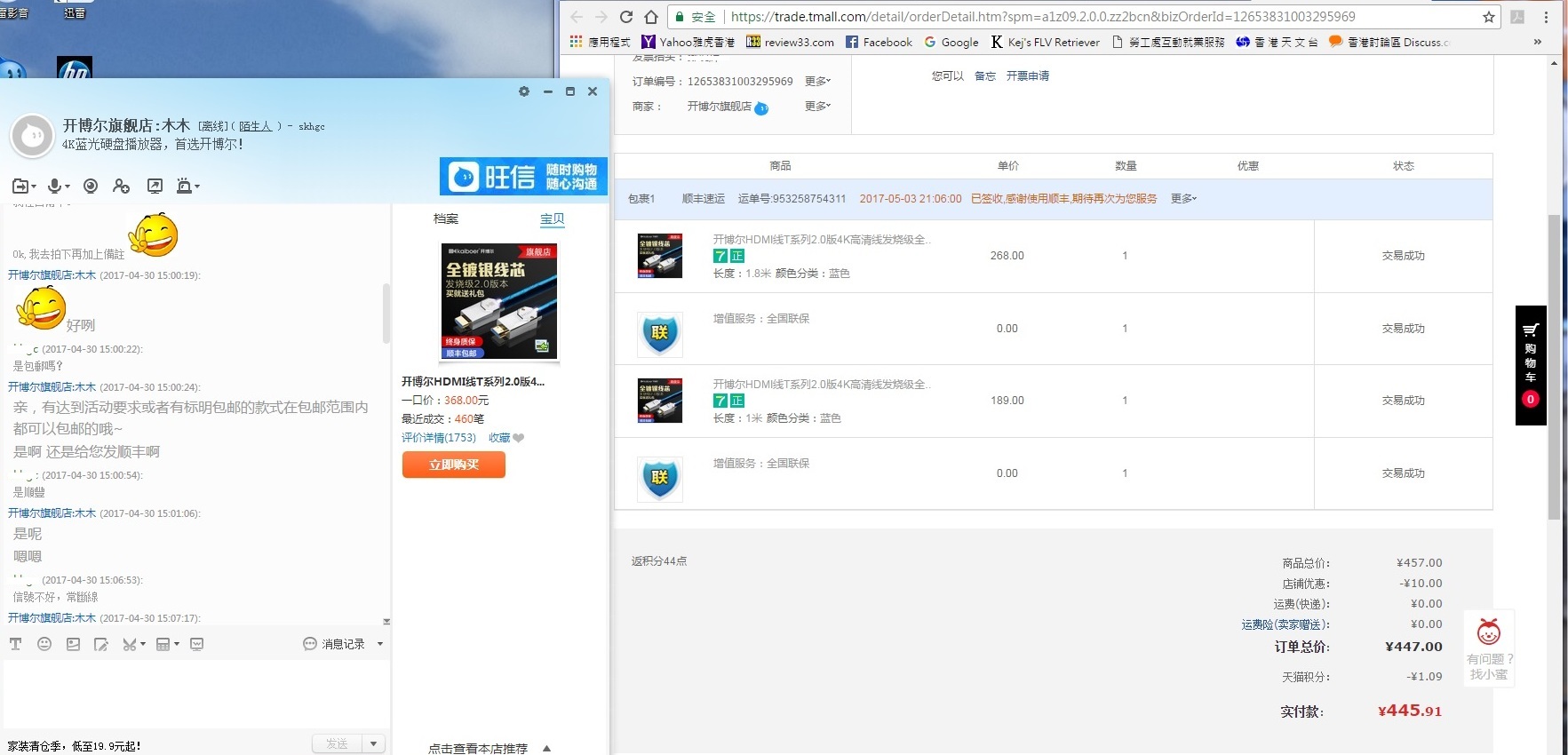Click the alert siren report icon
1568x755 pixels.
tap(184, 186)
